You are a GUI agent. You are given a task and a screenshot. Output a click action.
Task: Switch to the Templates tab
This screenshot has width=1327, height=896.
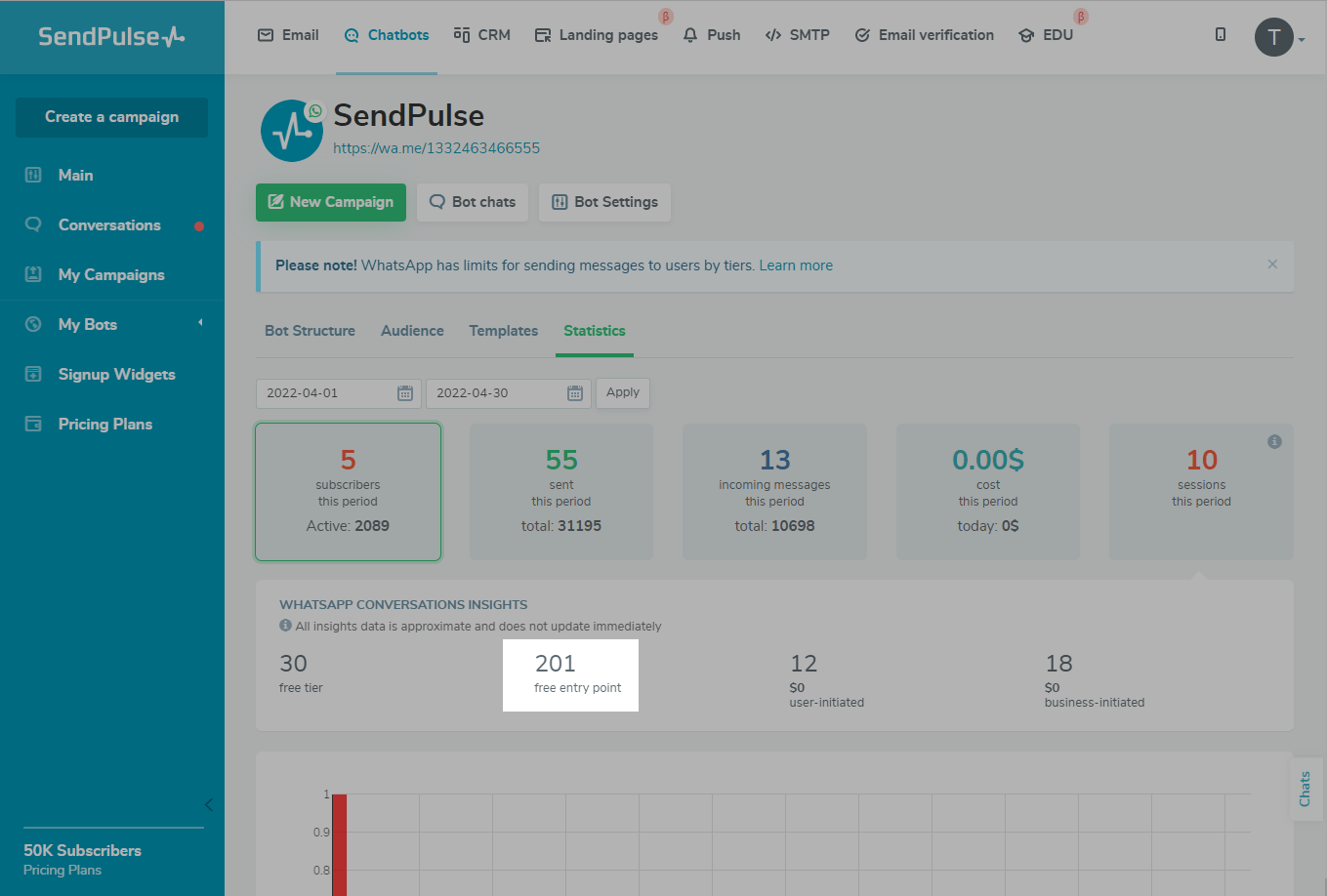tap(503, 331)
